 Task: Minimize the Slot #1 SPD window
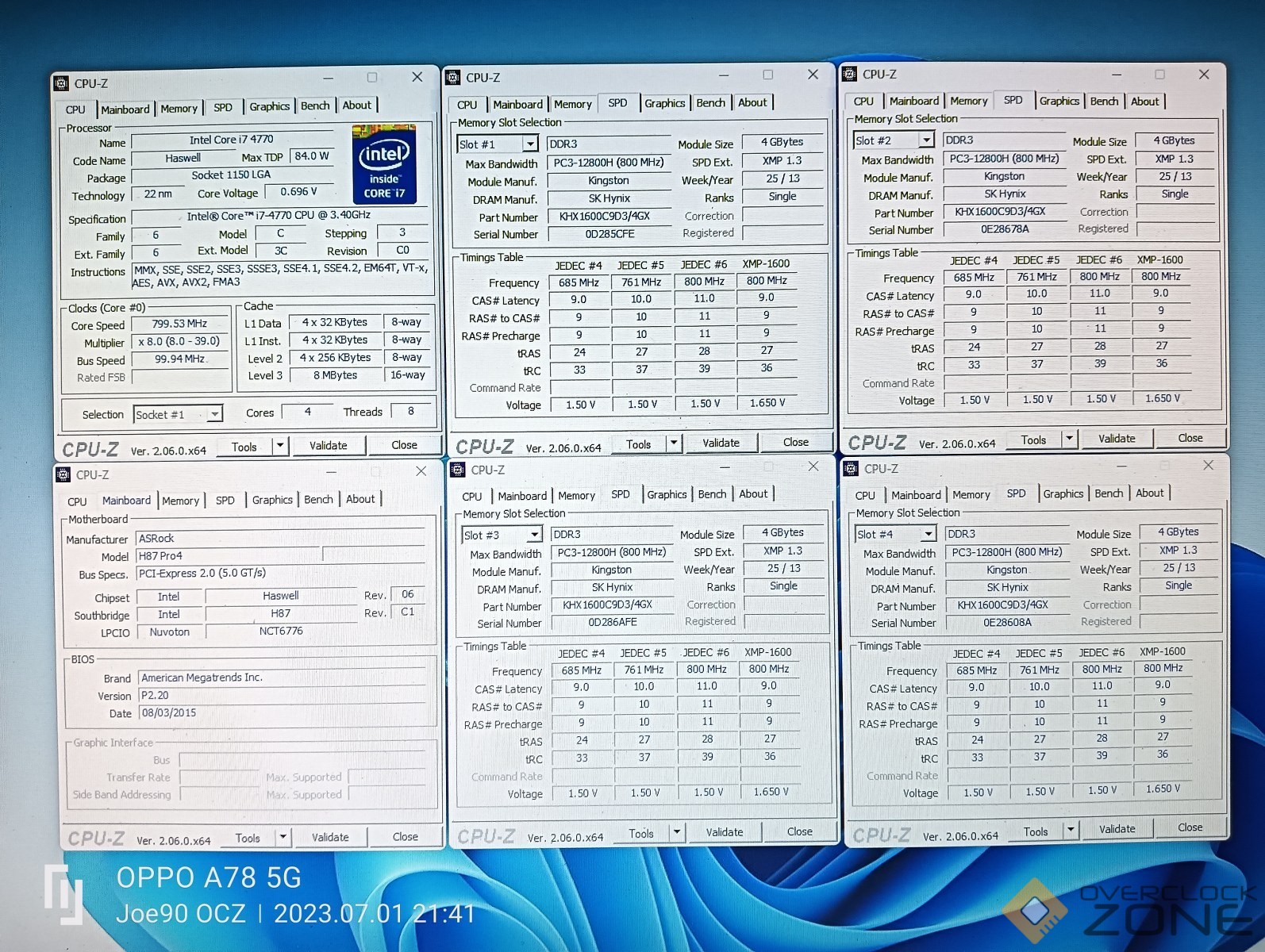point(723,75)
